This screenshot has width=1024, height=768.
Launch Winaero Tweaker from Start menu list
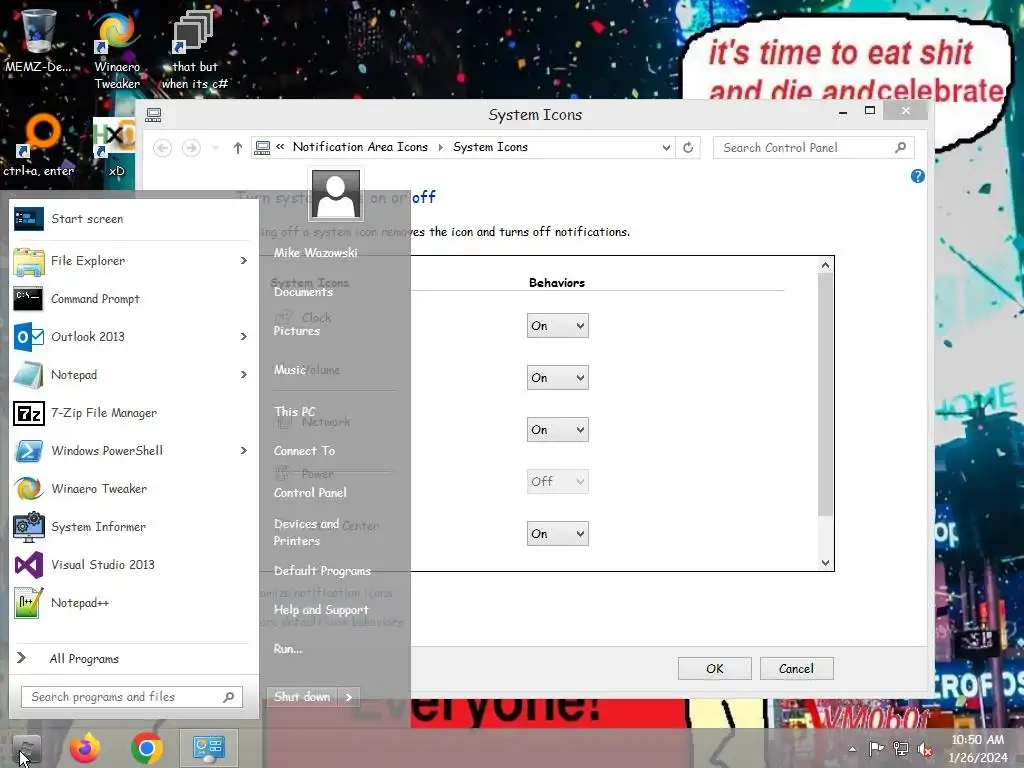point(131,488)
